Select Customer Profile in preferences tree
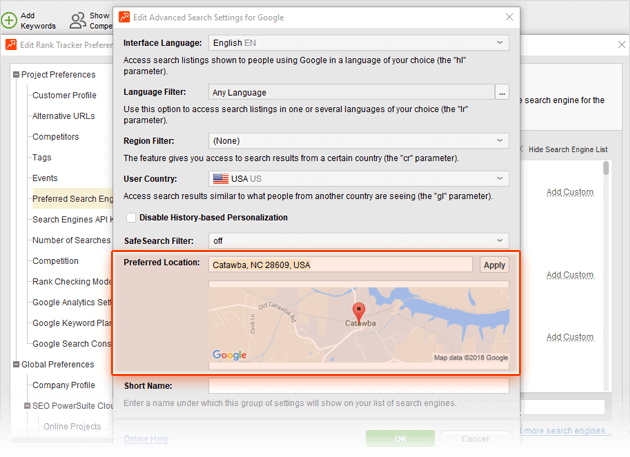Screen dimensions: 630x457 pyautogui.click(x=64, y=96)
